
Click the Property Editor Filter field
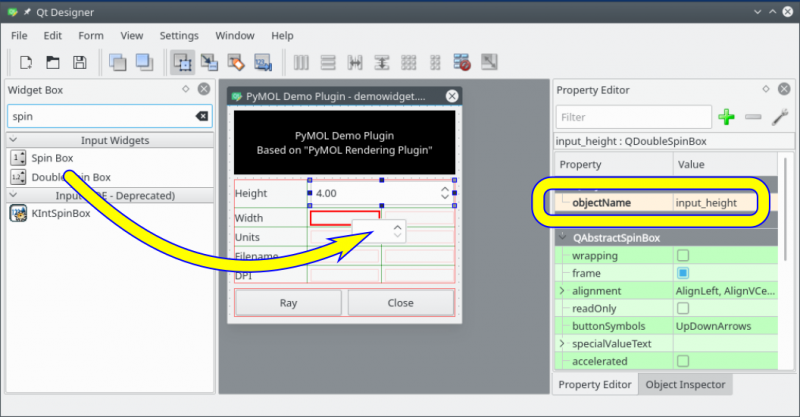[x=633, y=117]
